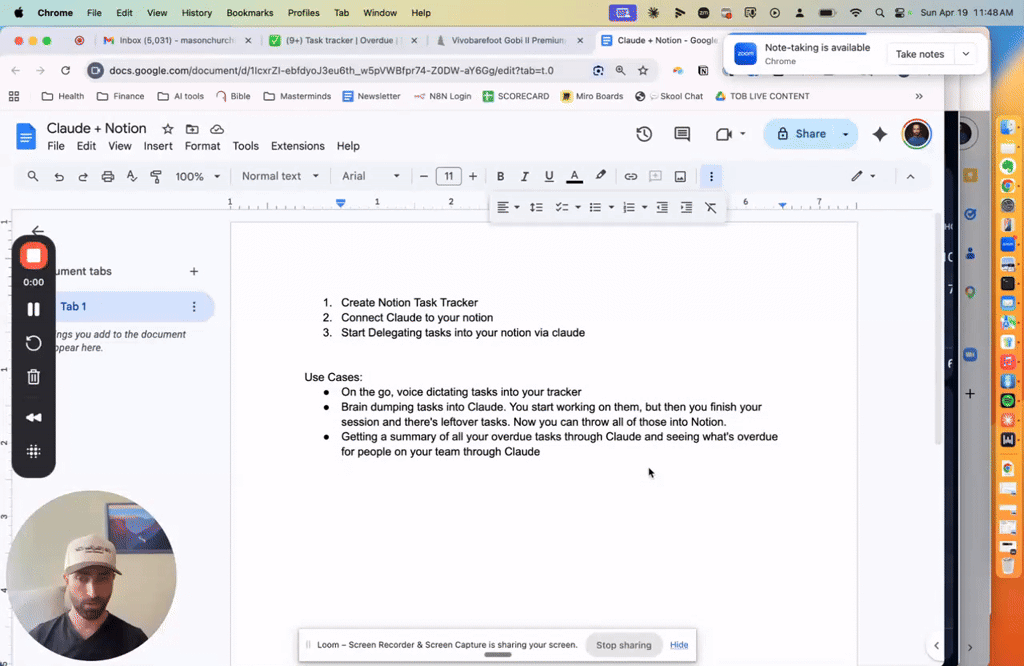Open the SCORECARD bookmark
The height and width of the screenshot is (666, 1024).
tap(516, 96)
